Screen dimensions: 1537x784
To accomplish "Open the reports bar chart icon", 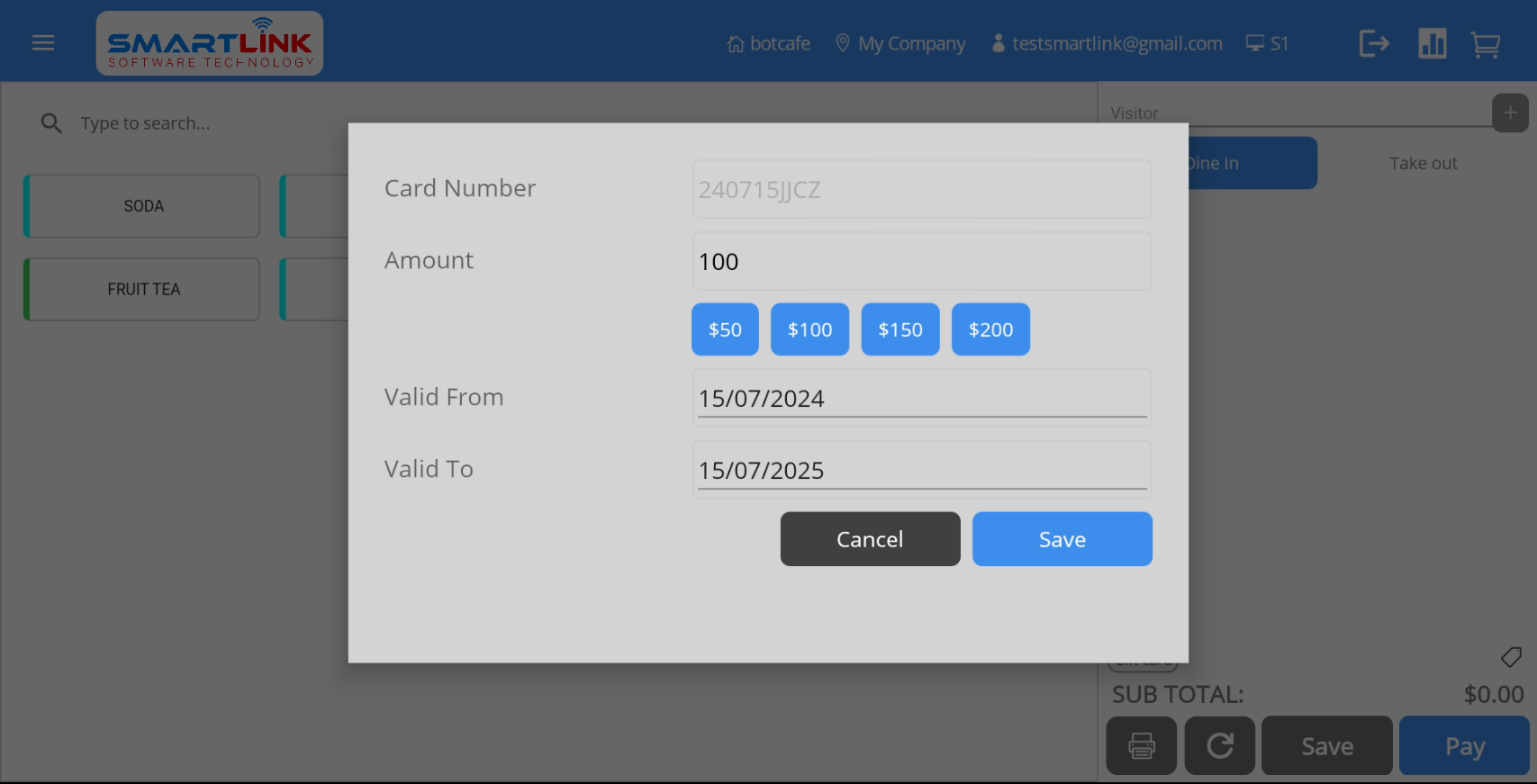I will [1432, 43].
